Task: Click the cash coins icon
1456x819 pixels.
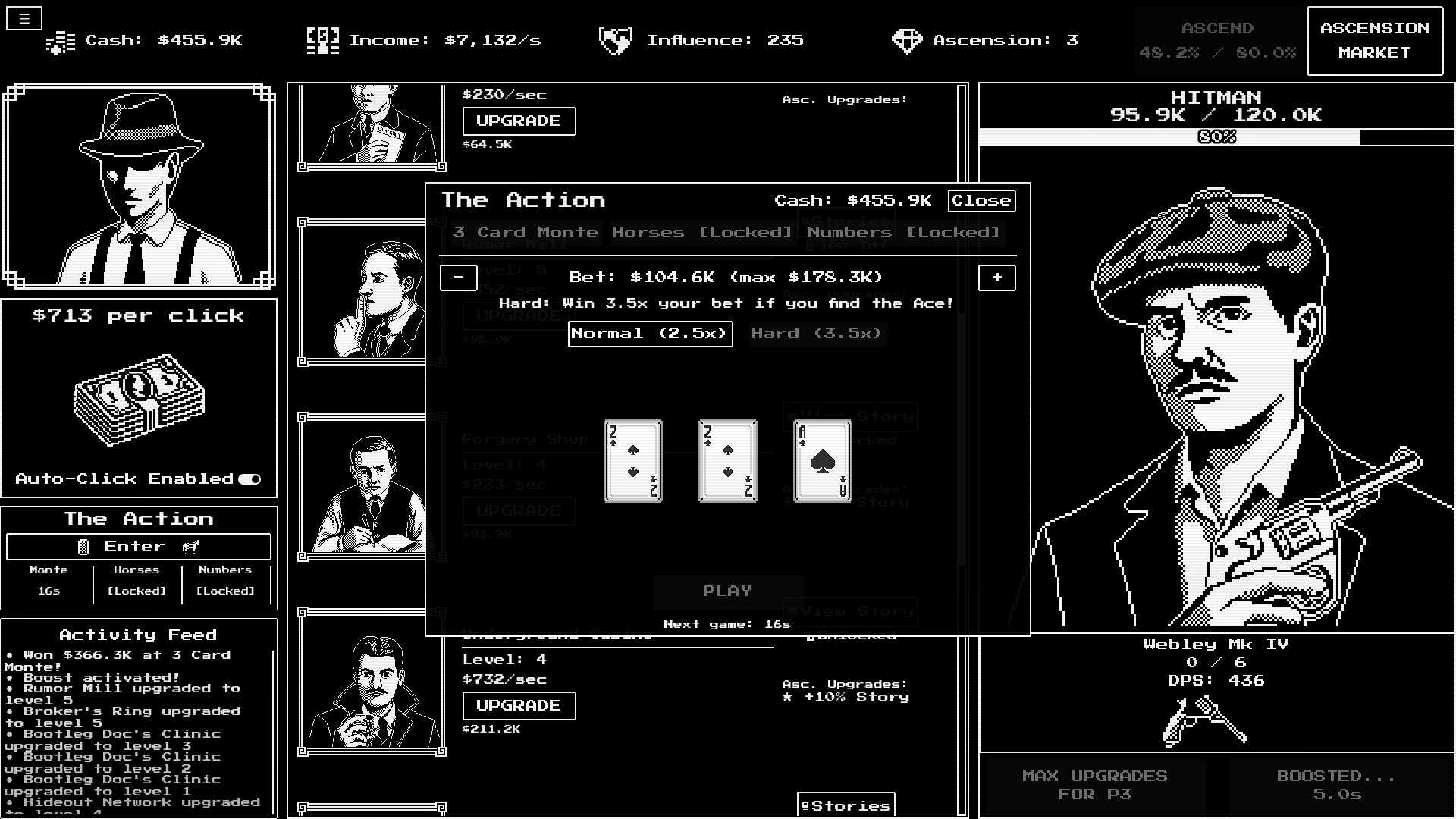Action: (61, 42)
